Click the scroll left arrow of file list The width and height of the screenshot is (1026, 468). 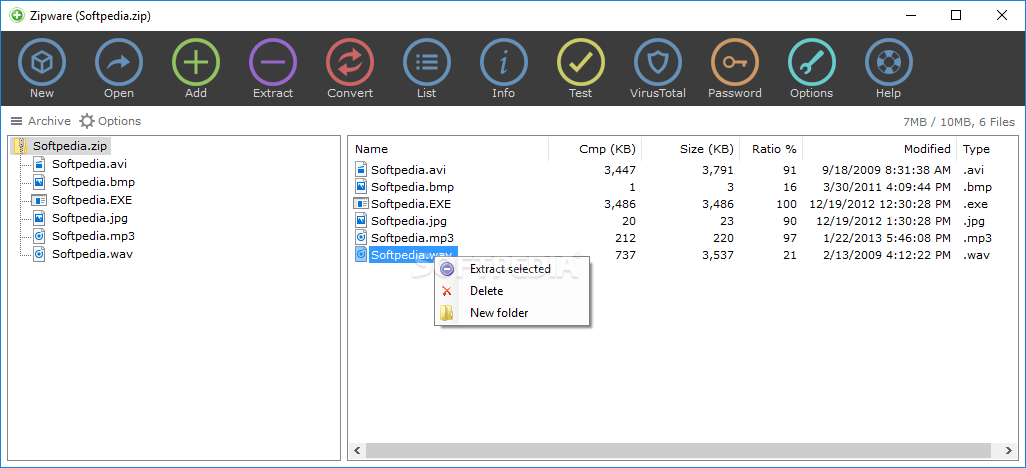coord(357,450)
